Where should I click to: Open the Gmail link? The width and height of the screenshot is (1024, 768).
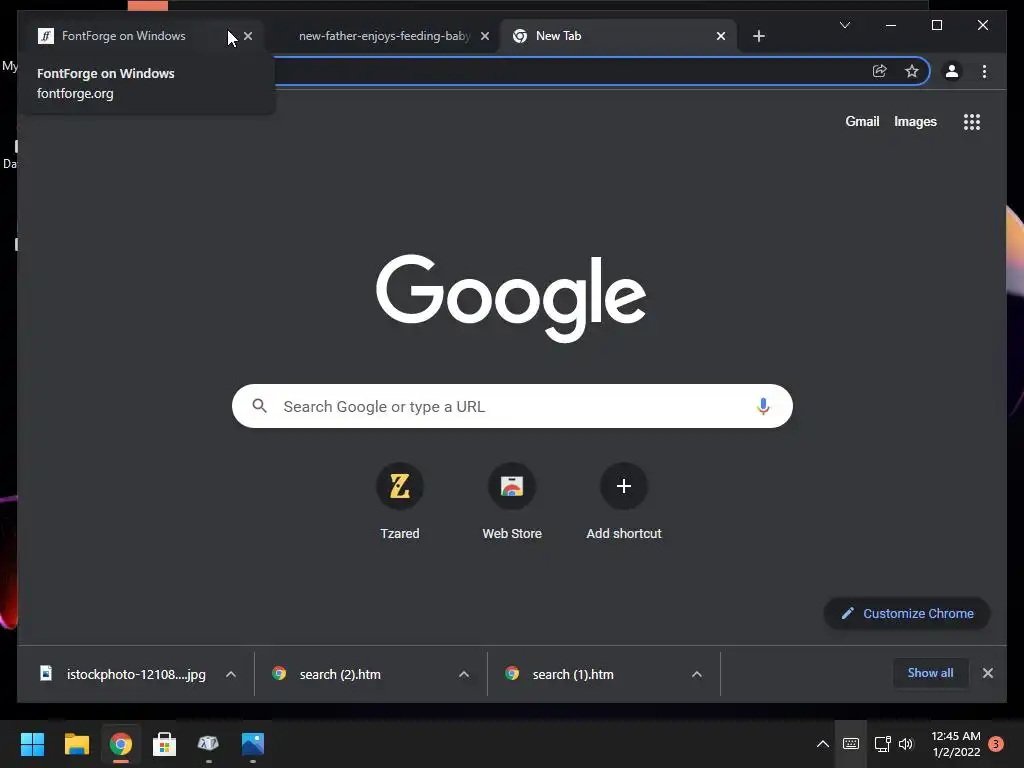[x=862, y=121]
